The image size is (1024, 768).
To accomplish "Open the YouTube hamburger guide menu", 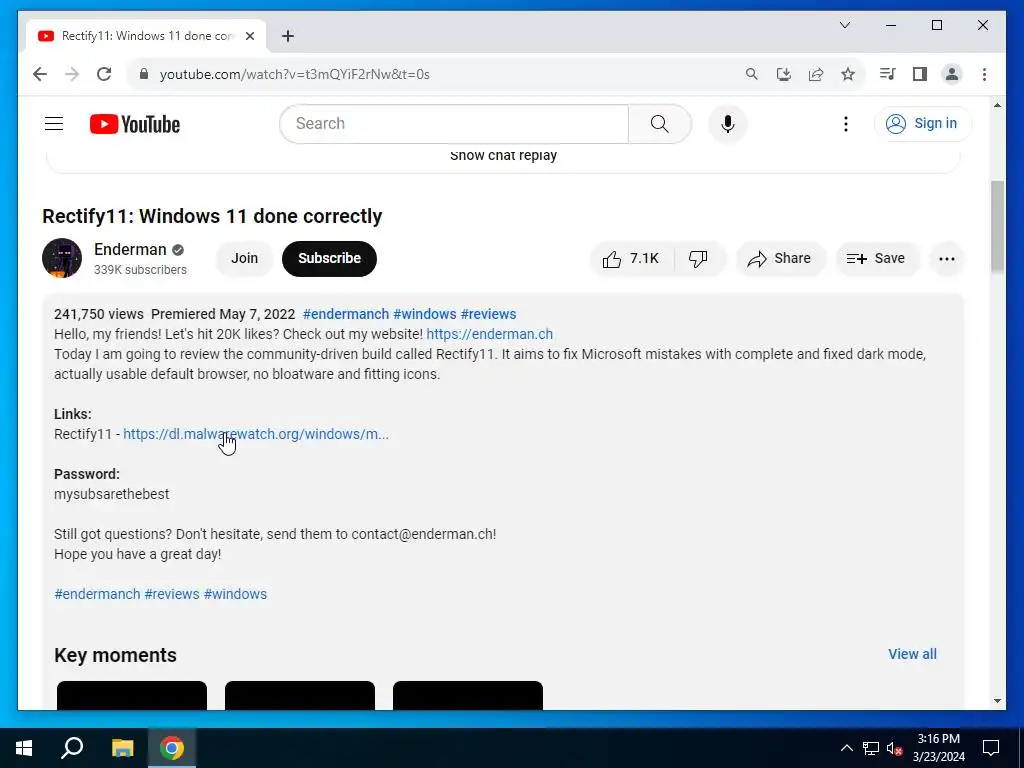I will coord(54,123).
